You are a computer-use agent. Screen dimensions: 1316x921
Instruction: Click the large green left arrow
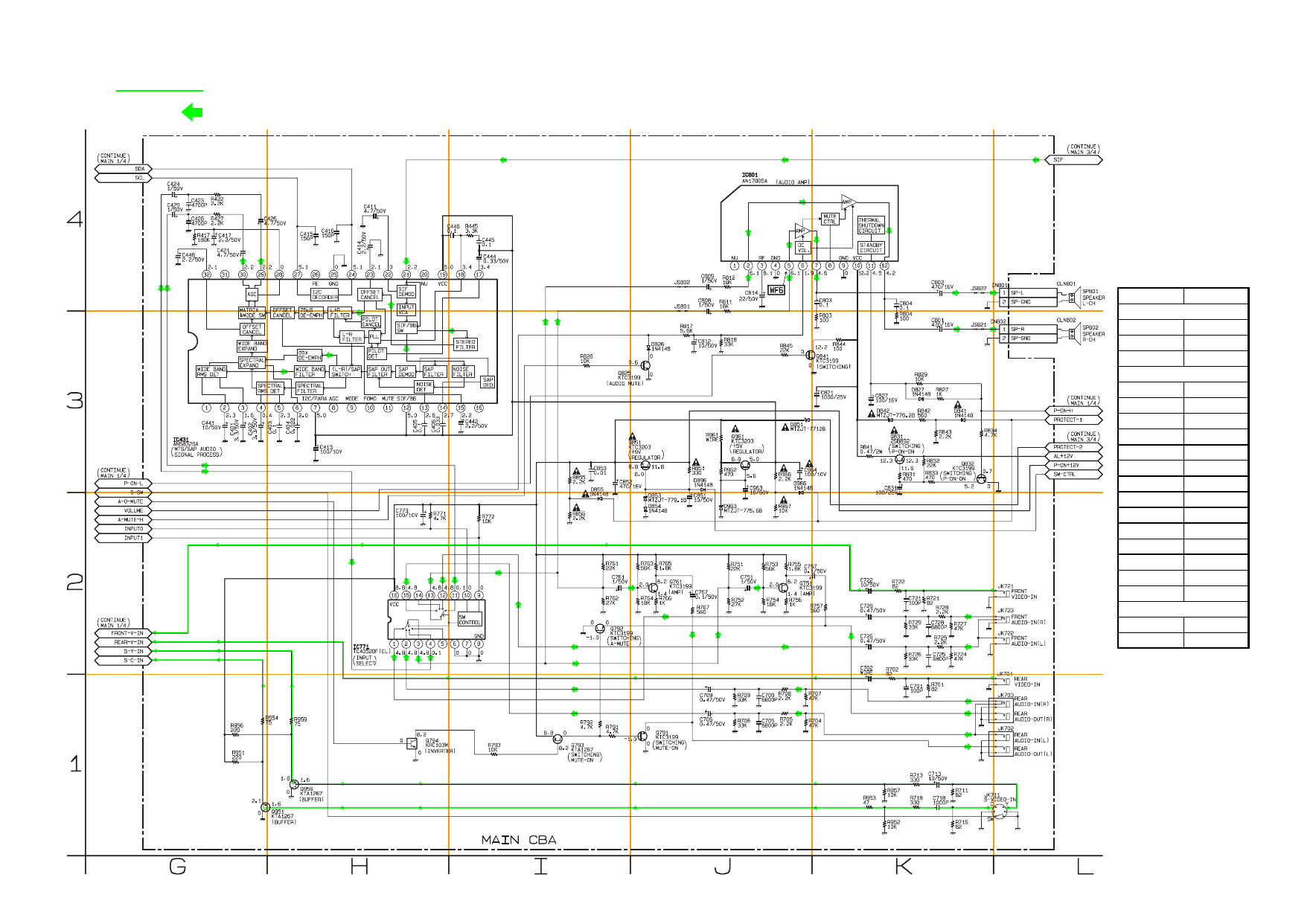[x=193, y=112]
